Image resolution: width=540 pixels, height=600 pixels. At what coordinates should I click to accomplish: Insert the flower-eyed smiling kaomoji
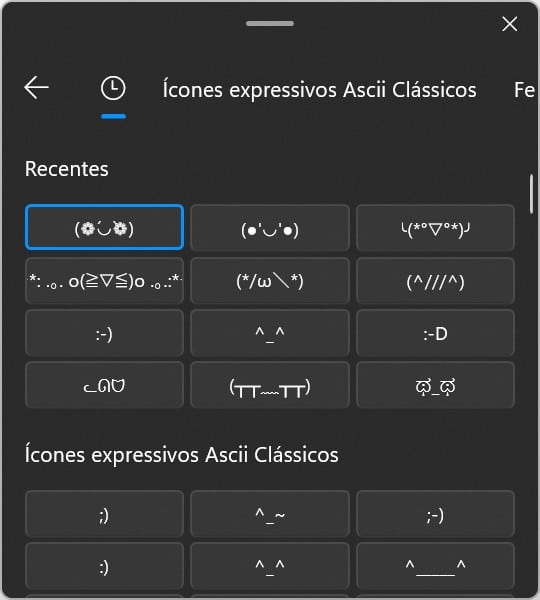point(104,227)
